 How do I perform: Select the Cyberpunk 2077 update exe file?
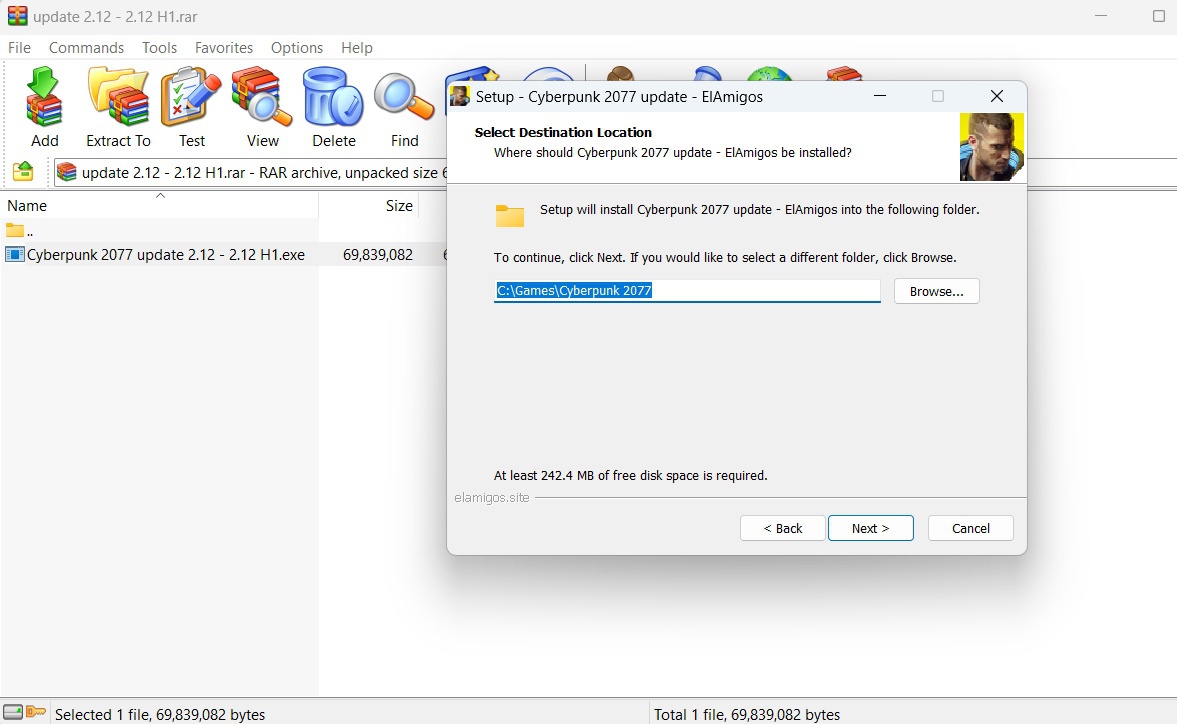tap(165, 255)
